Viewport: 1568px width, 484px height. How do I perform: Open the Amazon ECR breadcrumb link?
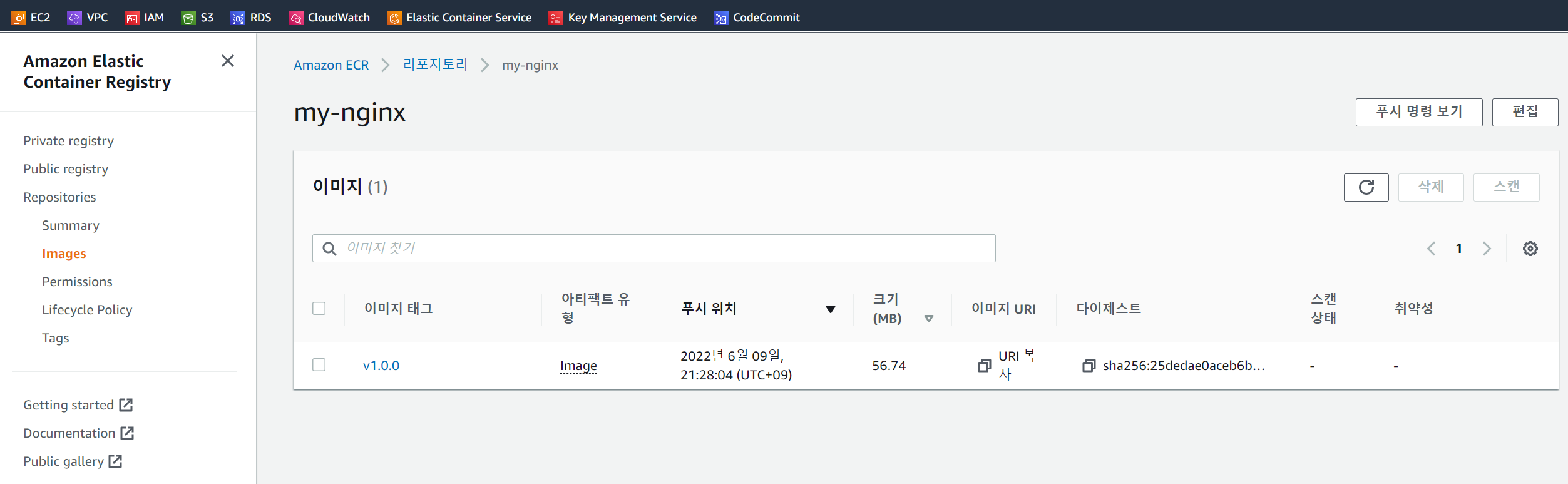coord(331,65)
